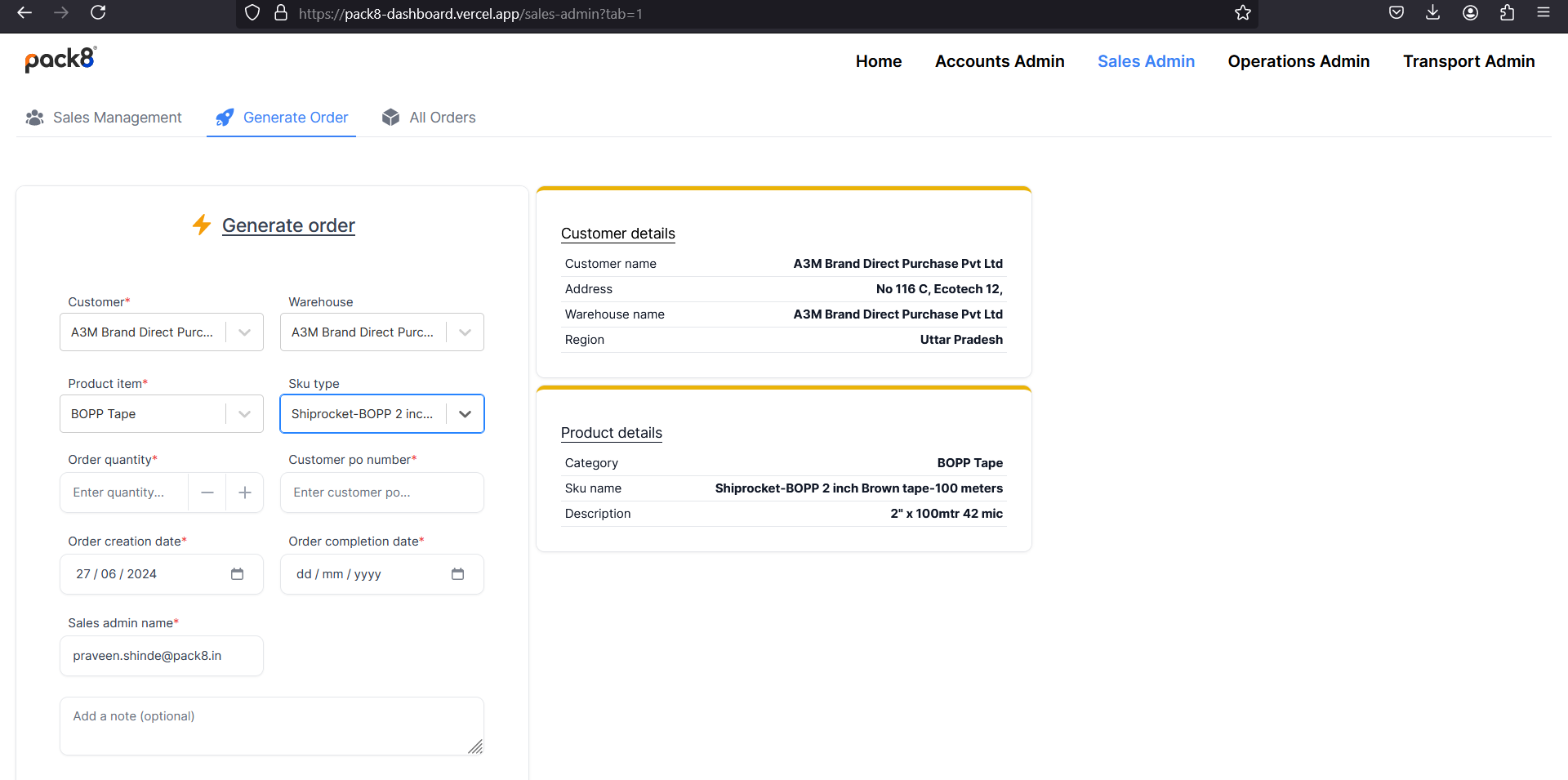Click the BOPP Tape product item value
The image size is (1568, 780).
(x=104, y=414)
